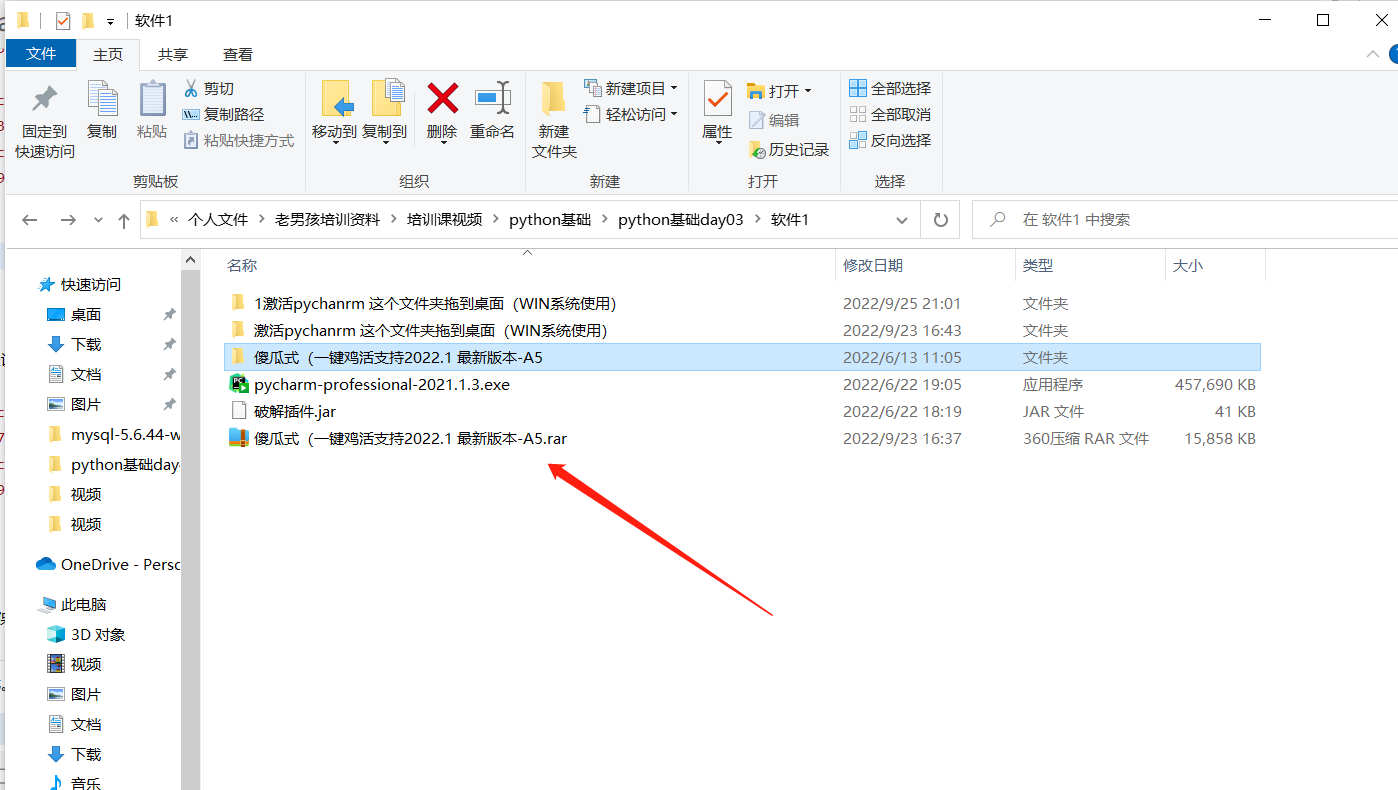Screen dimensions: 1398x790
Task: Open 图片 under Quick access
Action: (x=86, y=405)
